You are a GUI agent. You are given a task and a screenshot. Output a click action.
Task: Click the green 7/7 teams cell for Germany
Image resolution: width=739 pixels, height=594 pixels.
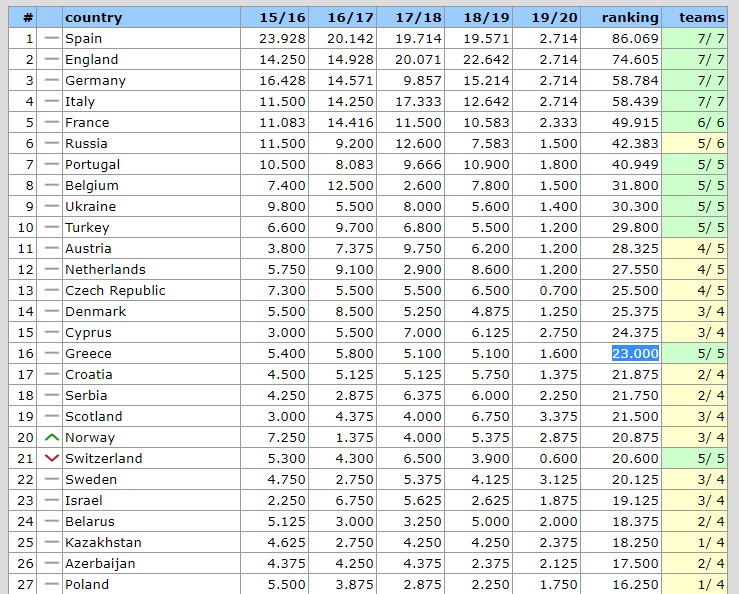pos(701,80)
